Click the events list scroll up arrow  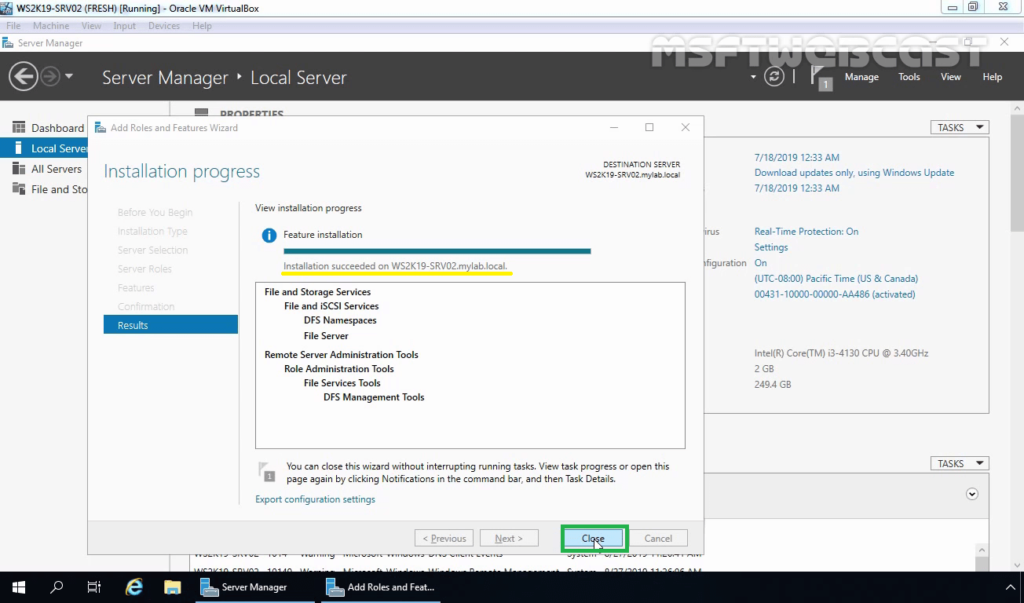982,550
